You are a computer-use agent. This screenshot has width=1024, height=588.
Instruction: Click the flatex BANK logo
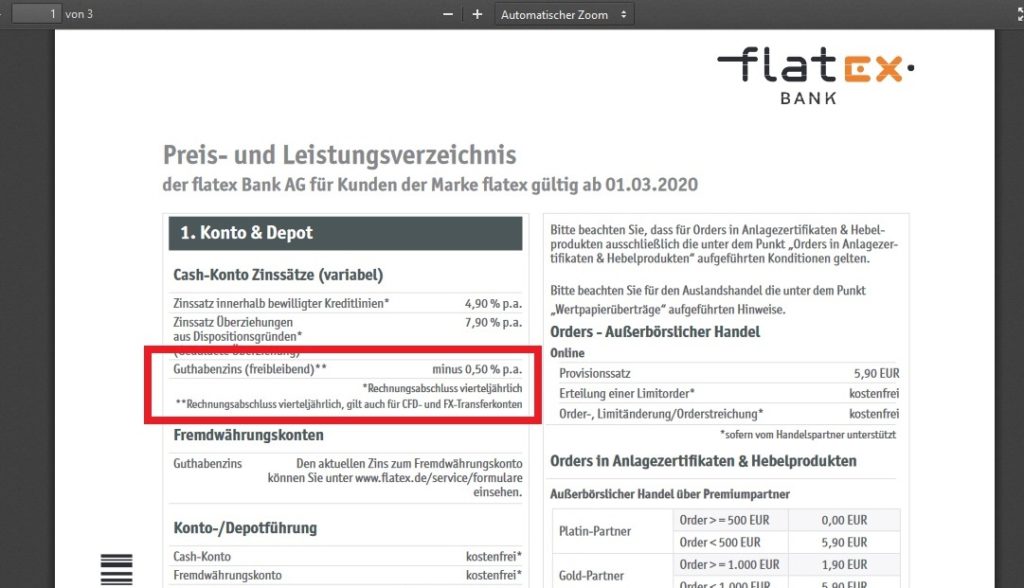click(816, 75)
